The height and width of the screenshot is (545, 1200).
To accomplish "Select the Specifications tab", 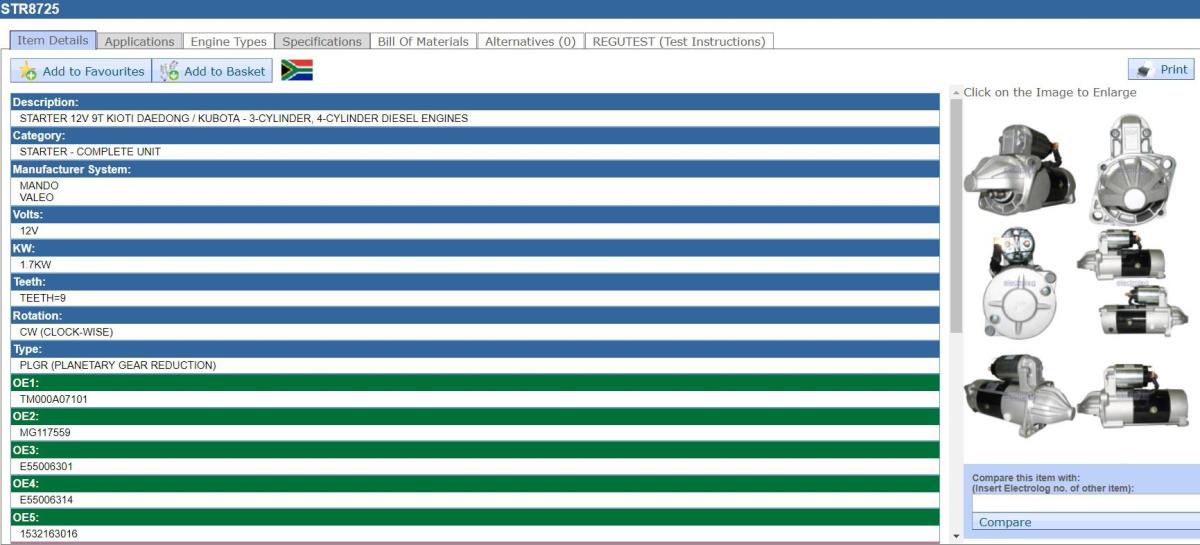I will pyautogui.click(x=322, y=42).
